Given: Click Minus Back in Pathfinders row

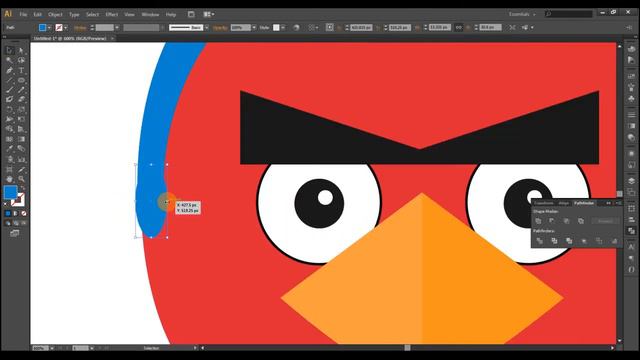Looking at the screenshot, I should tap(614, 241).
